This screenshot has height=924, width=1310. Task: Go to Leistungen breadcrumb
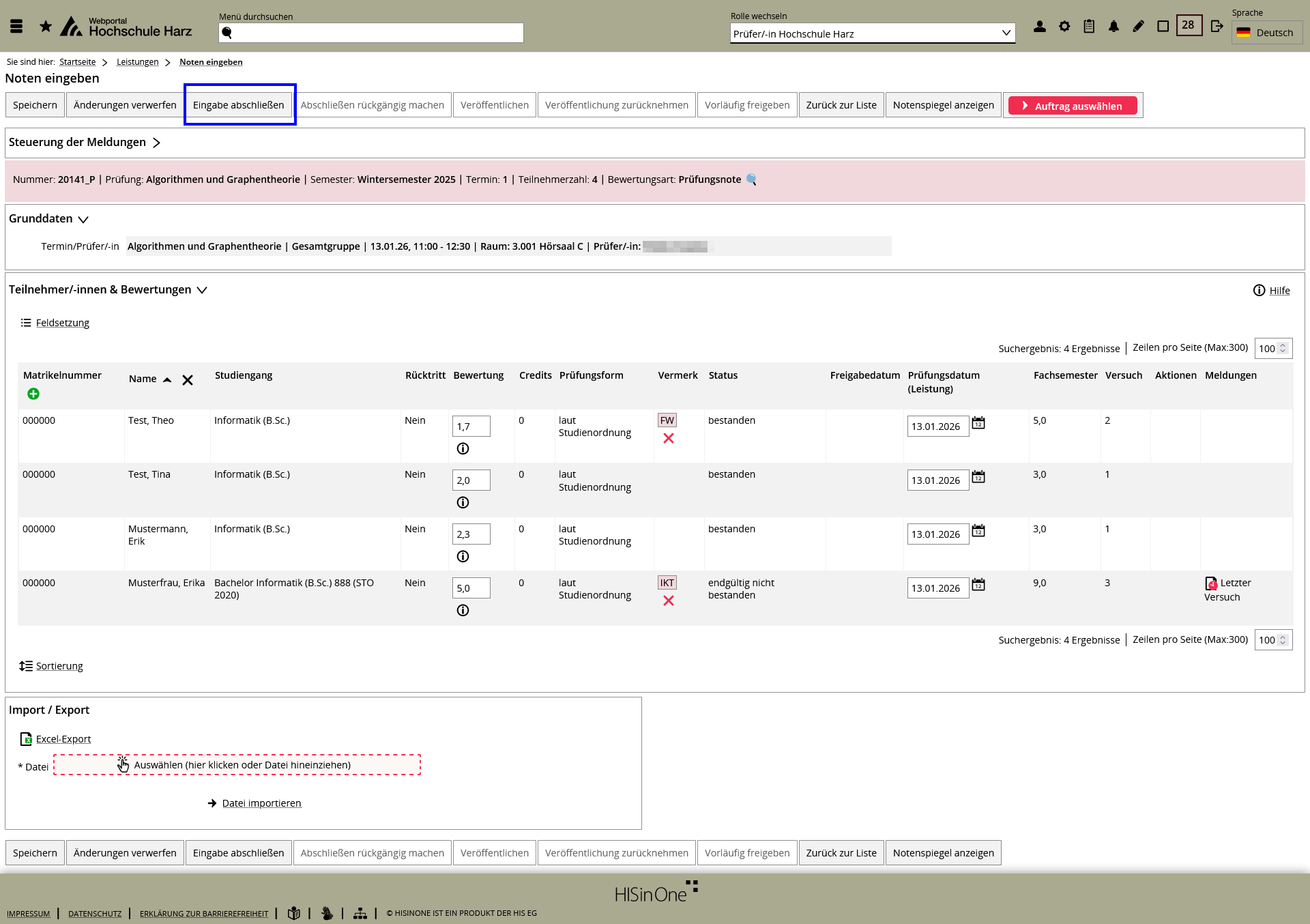point(137,62)
